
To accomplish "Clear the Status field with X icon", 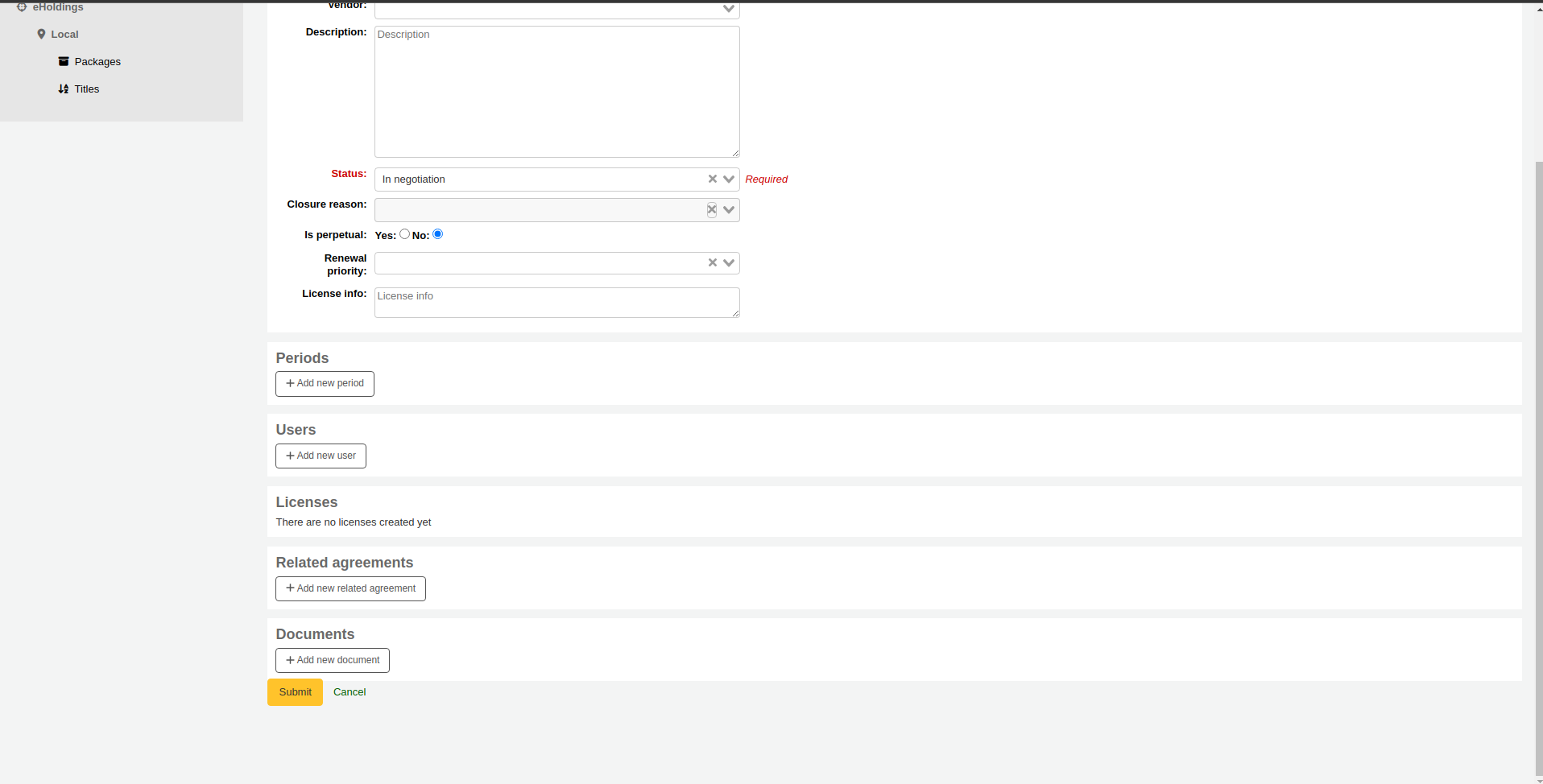I will 712,179.
